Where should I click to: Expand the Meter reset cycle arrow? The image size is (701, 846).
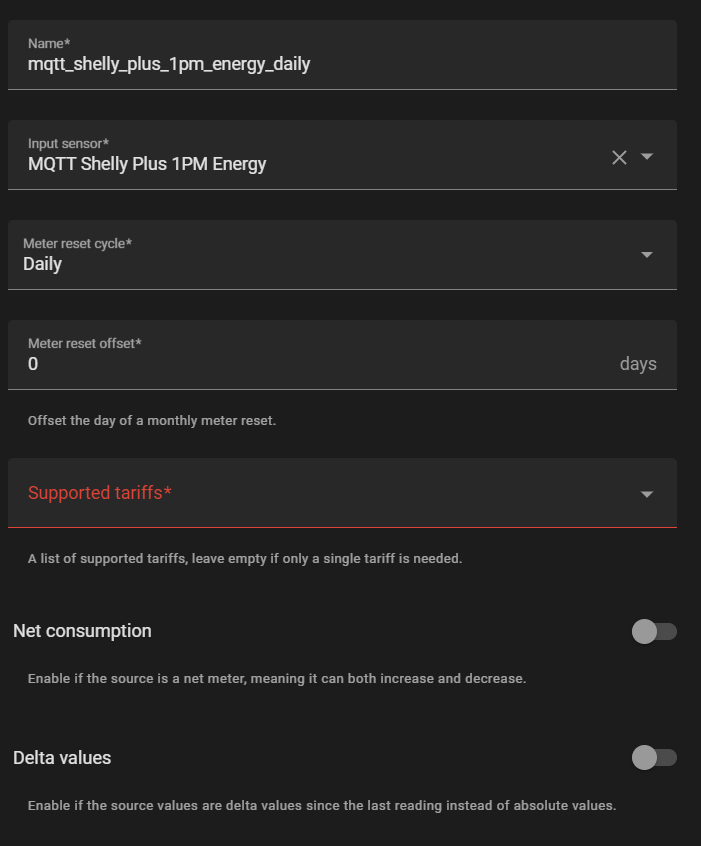647,255
